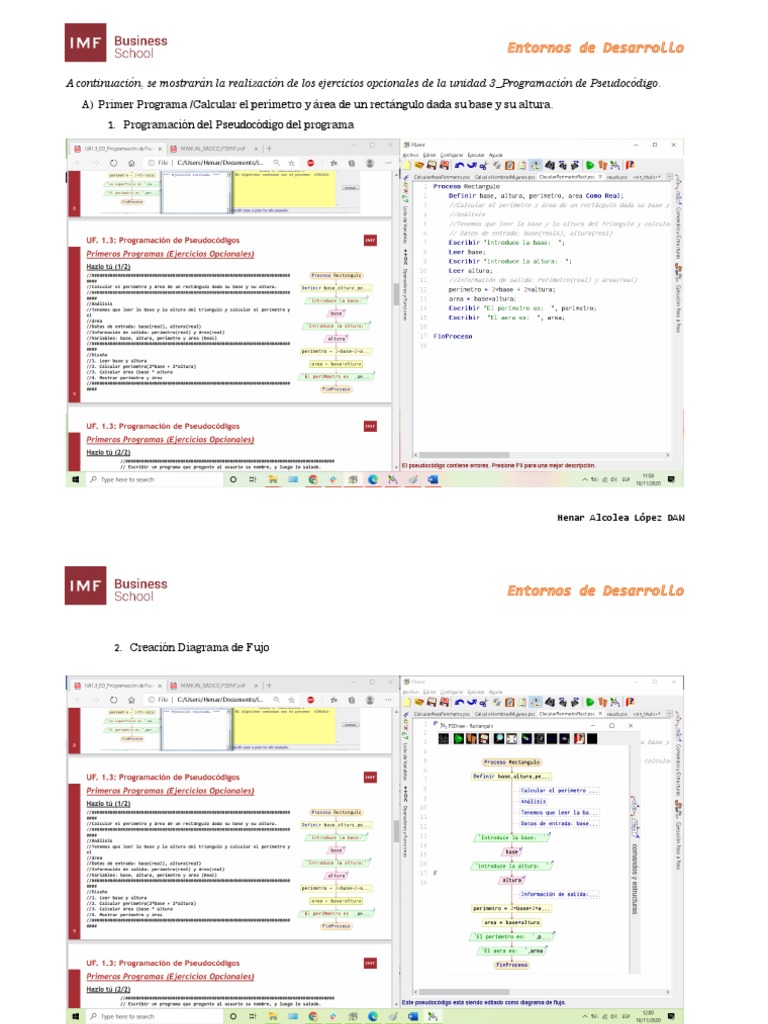Click Chrome taskbar icon in flow diagram screenshot
The image size is (768, 1024).
coord(313,1016)
